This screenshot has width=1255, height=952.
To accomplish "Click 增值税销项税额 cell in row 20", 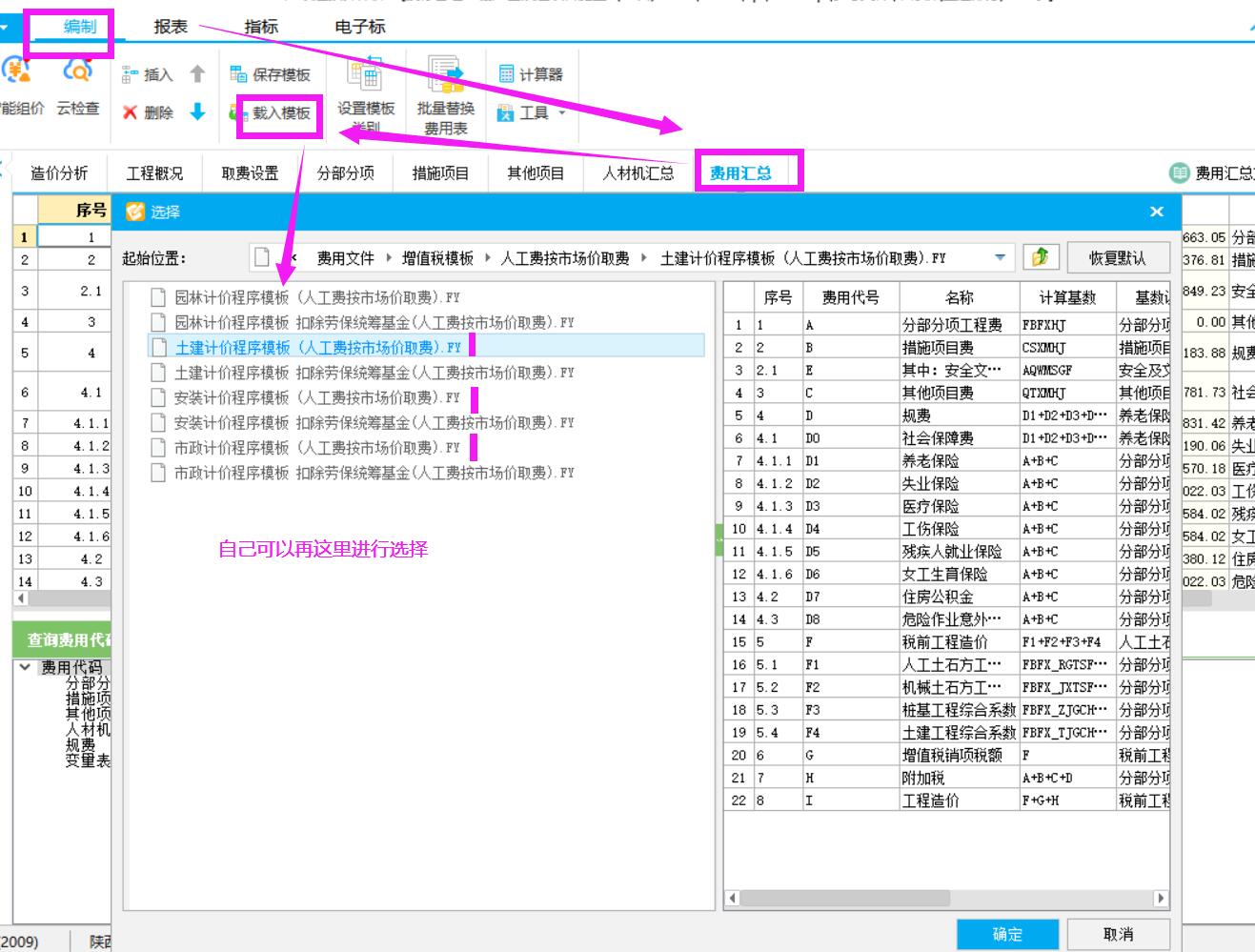I will (x=959, y=755).
